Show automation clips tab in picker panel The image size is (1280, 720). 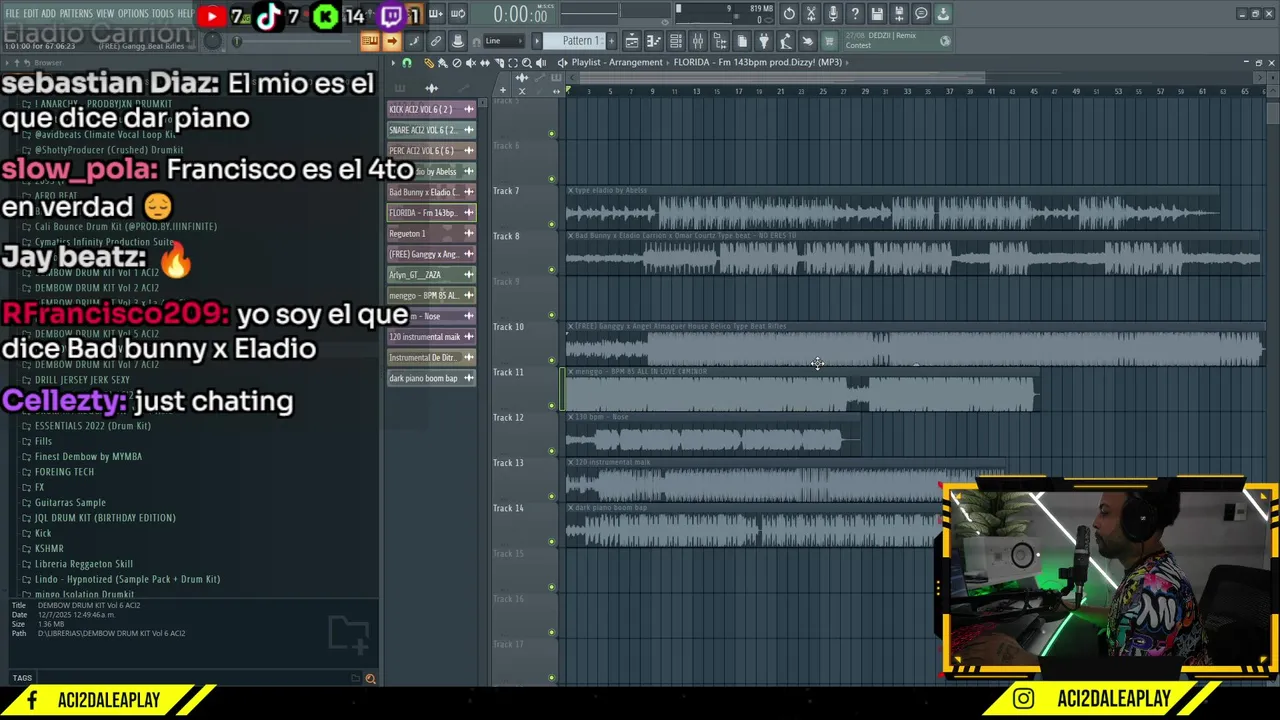coord(462,88)
